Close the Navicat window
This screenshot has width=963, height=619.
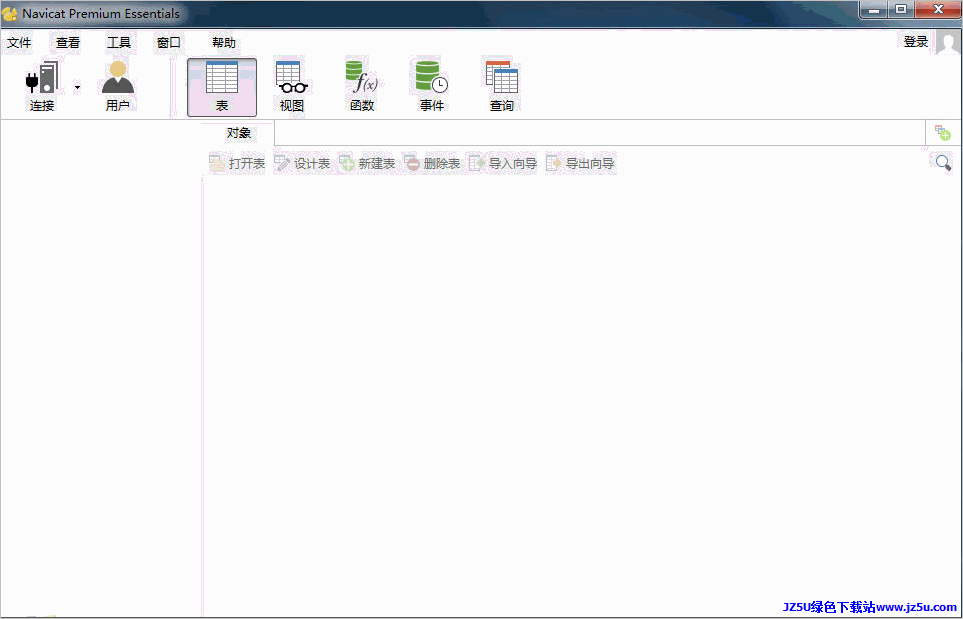pyautogui.click(x=938, y=9)
